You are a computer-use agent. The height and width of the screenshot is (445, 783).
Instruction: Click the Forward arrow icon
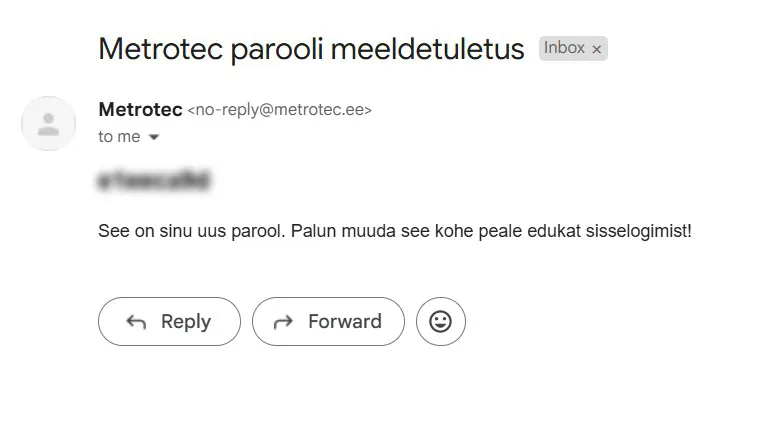coord(283,322)
